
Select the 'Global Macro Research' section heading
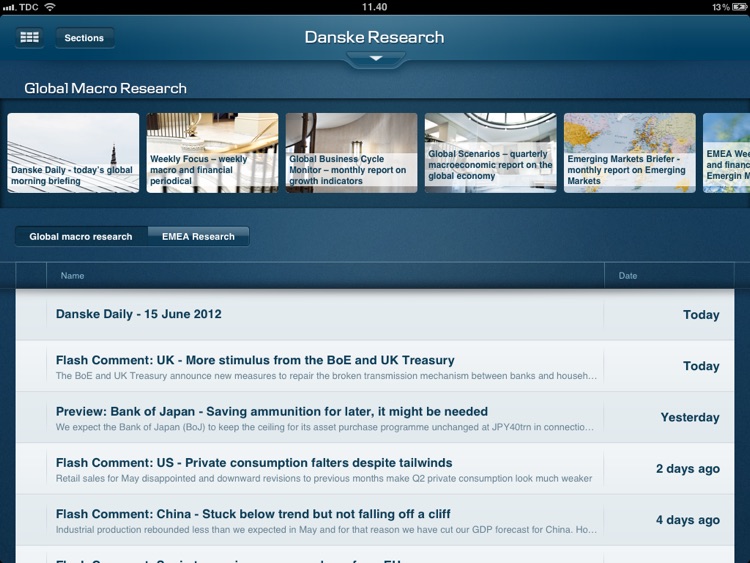106,88
